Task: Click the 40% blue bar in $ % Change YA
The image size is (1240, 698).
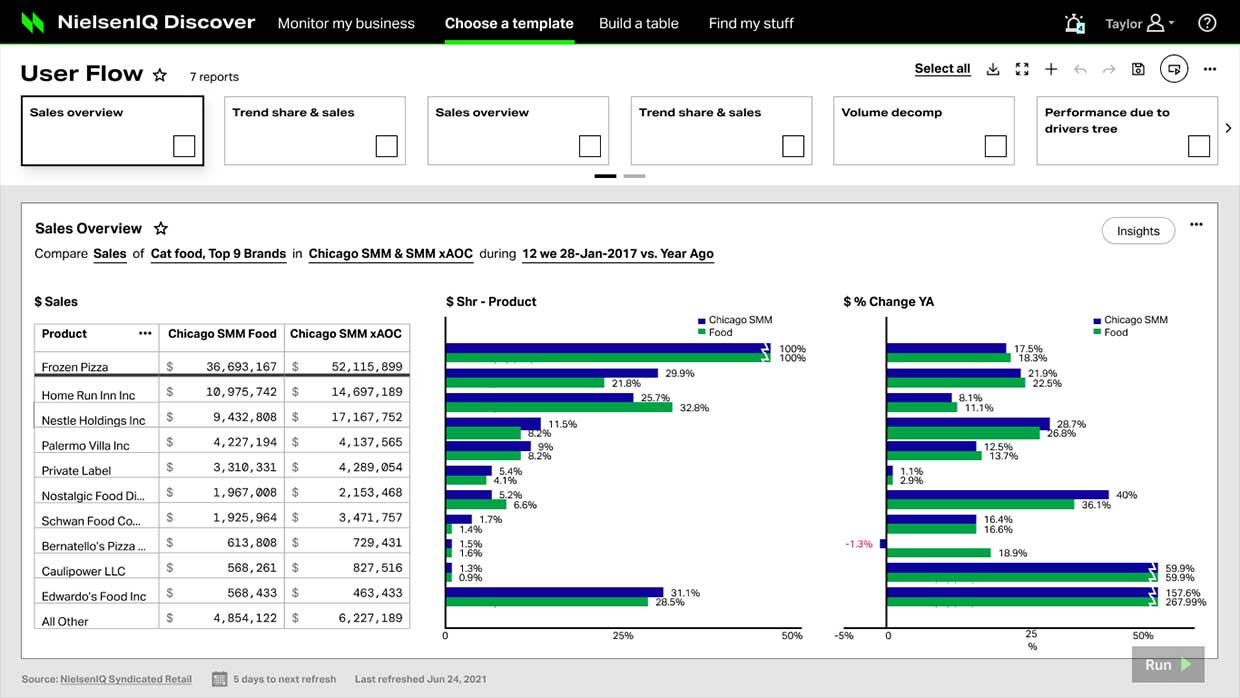Action: (998, 495)
